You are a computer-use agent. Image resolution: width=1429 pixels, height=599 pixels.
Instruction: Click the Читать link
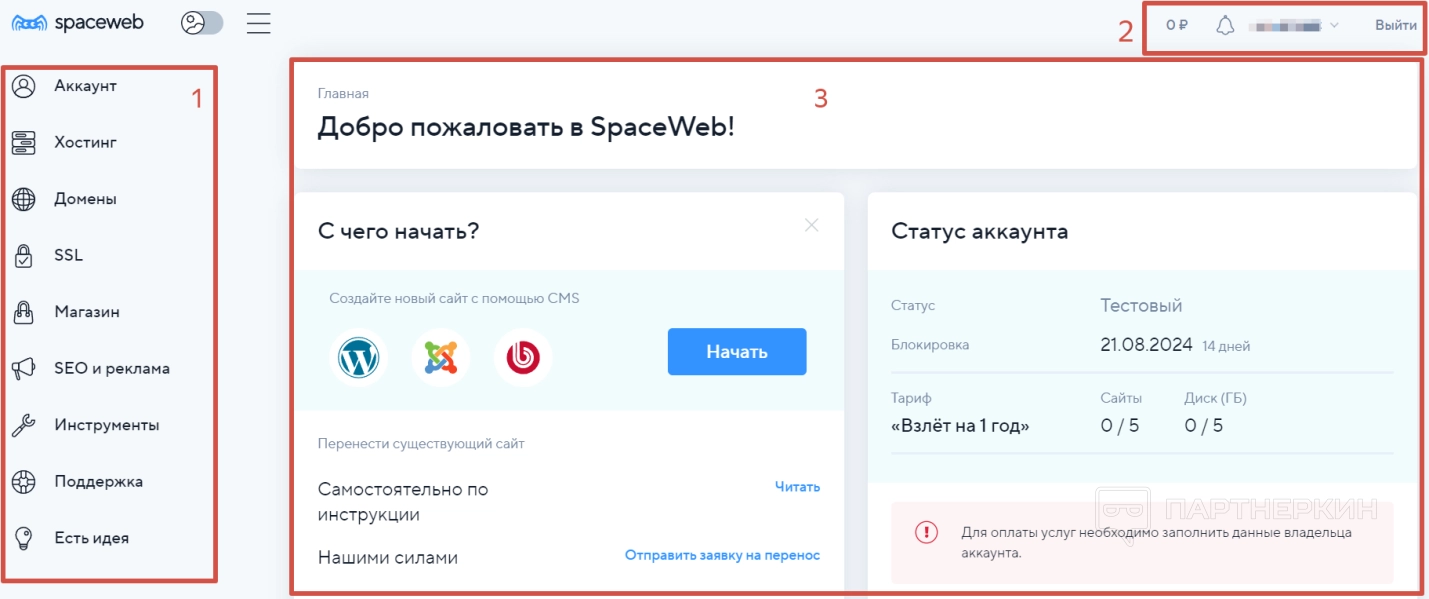pyautogui.click(x=797, y=487)
